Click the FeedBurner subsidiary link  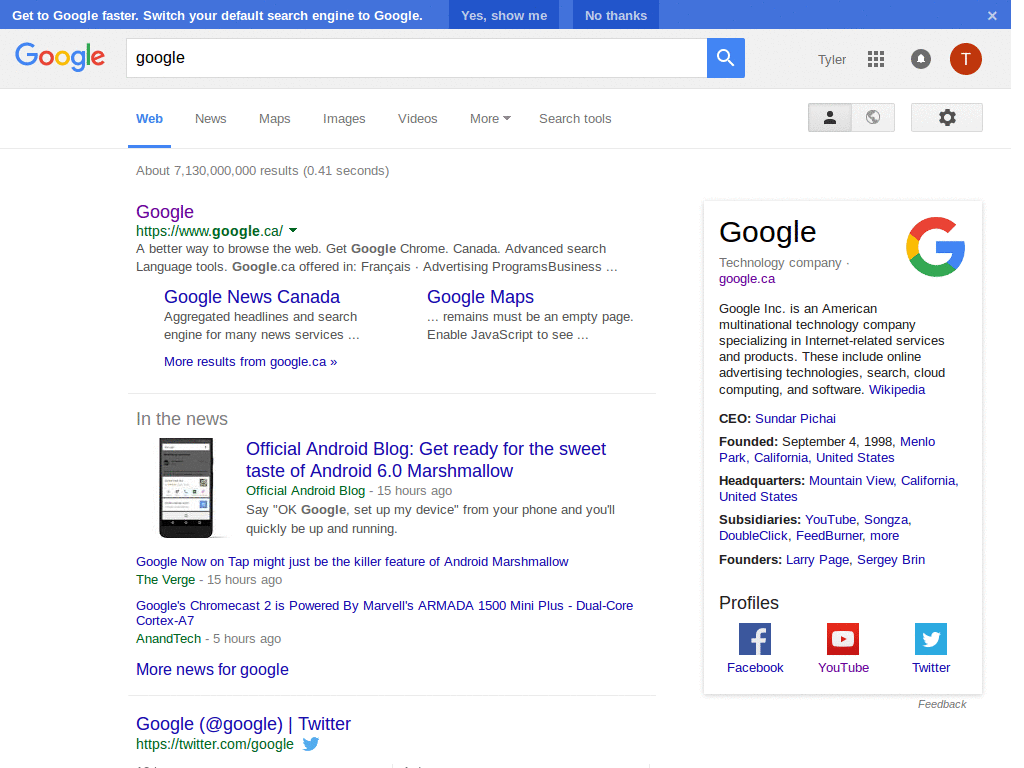pos(829,536)
